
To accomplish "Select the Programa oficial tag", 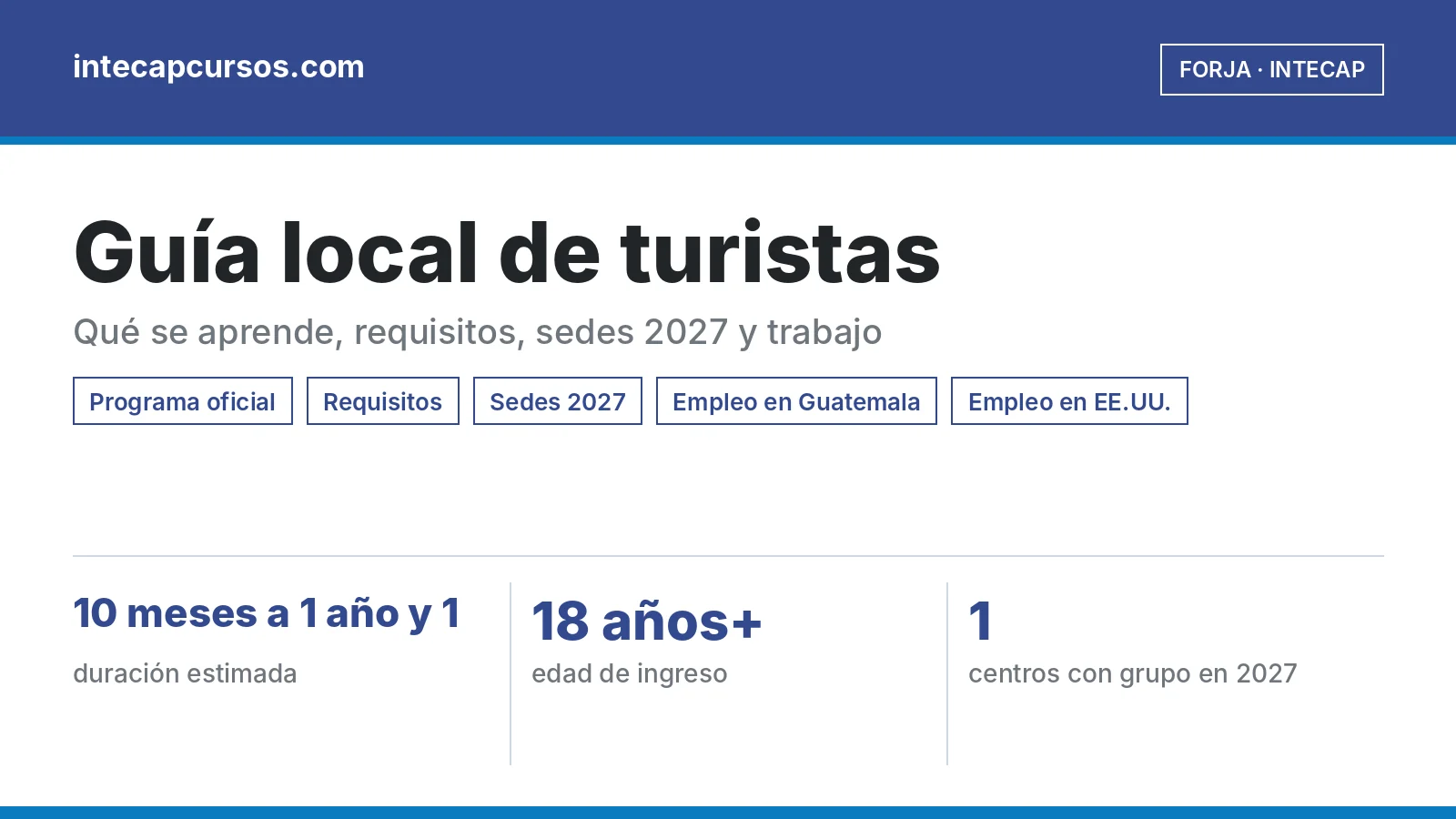I will 183,401.
